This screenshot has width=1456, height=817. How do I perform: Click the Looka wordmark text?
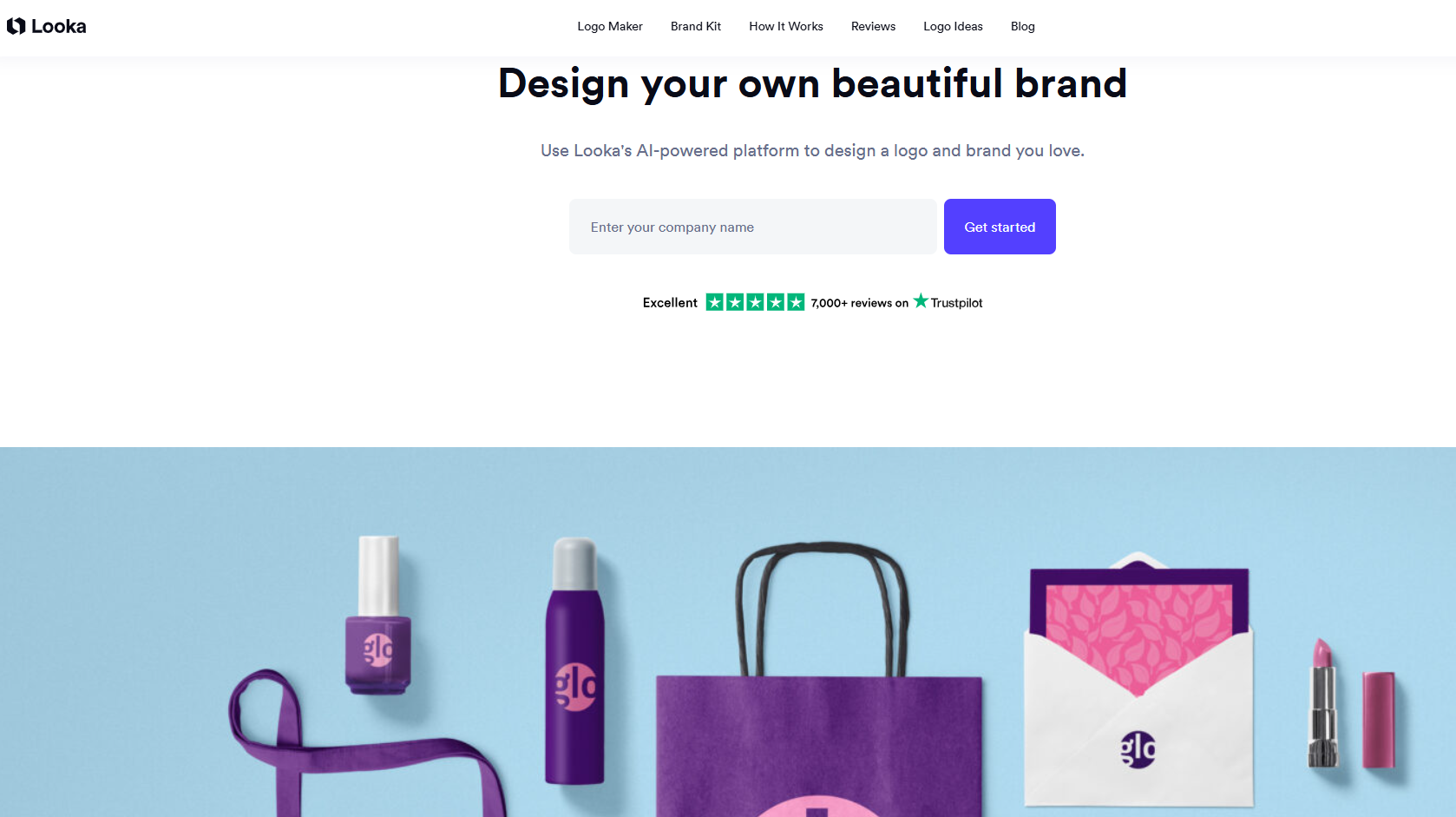[x=59, y=26]
